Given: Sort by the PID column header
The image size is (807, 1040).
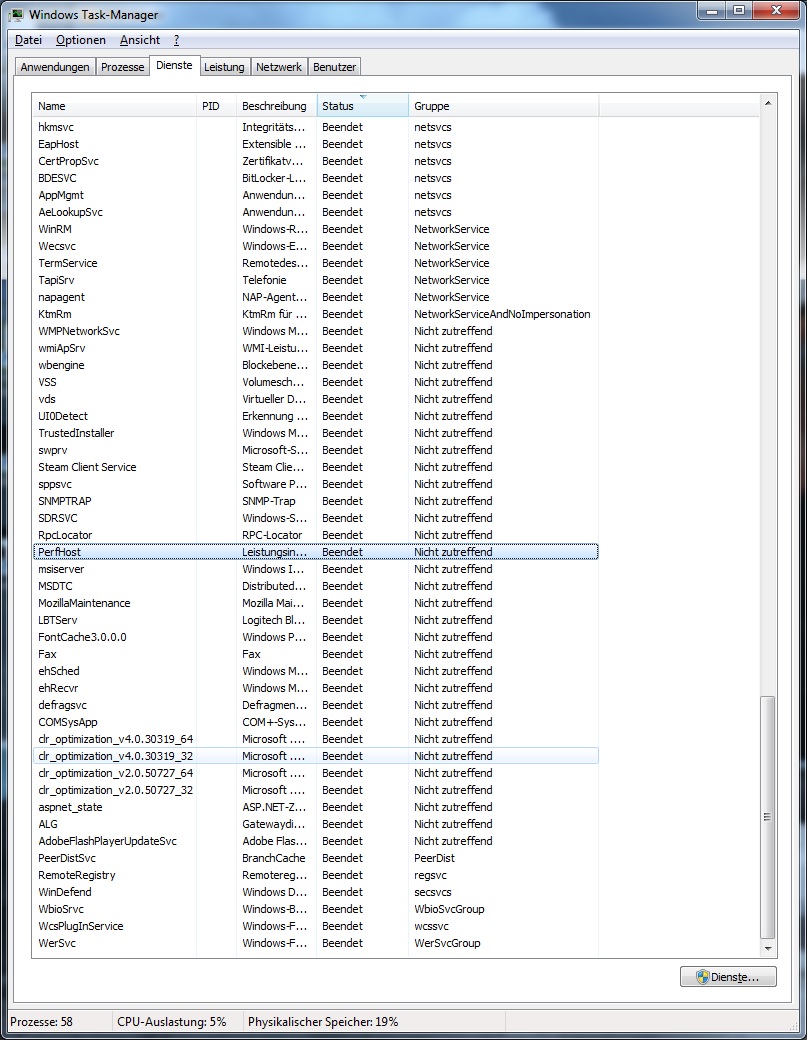Looking at the screenshot, I should (216, 106).
